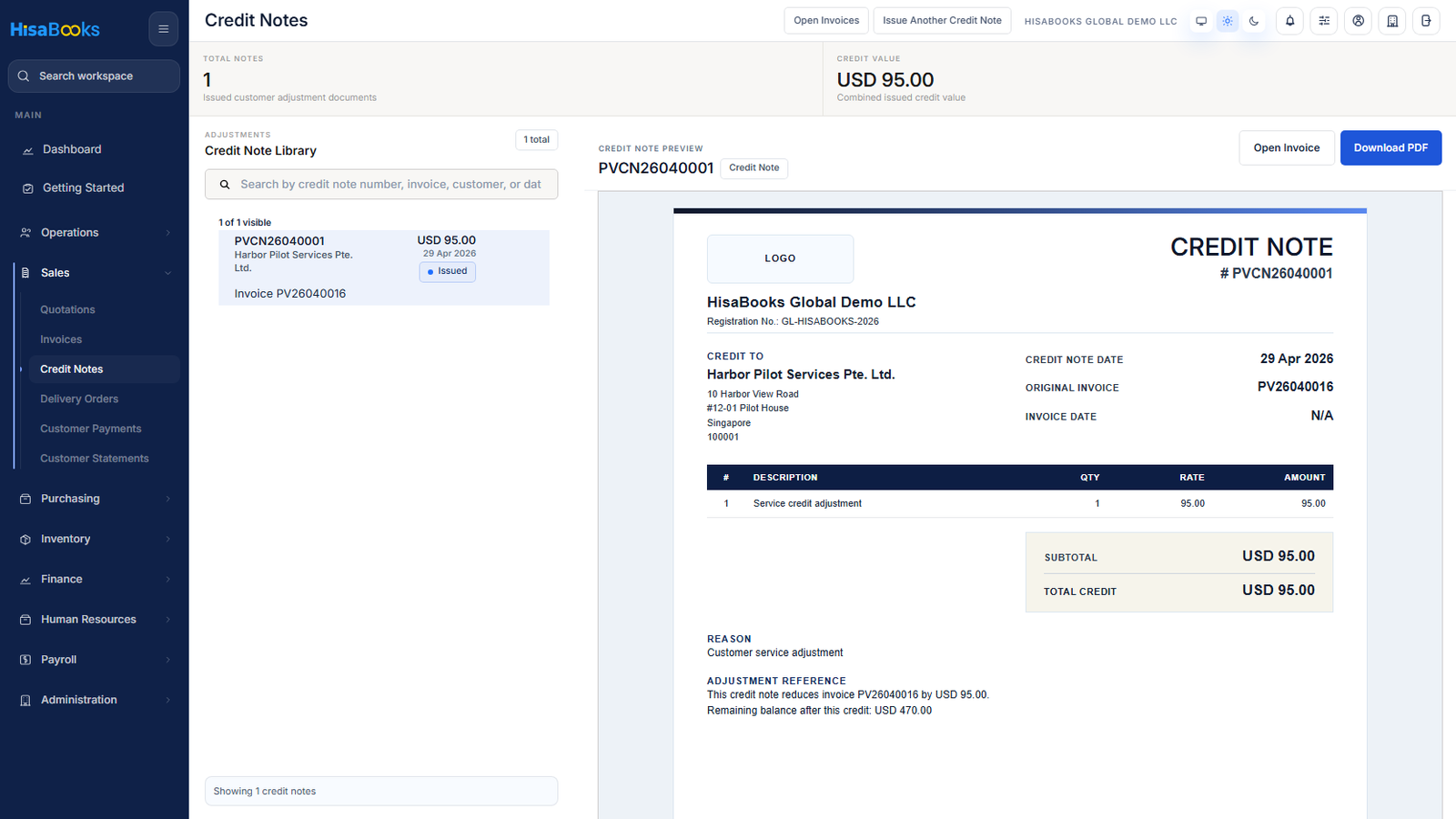Click the Inventory box icon
1456x819 pixels.
25,540
